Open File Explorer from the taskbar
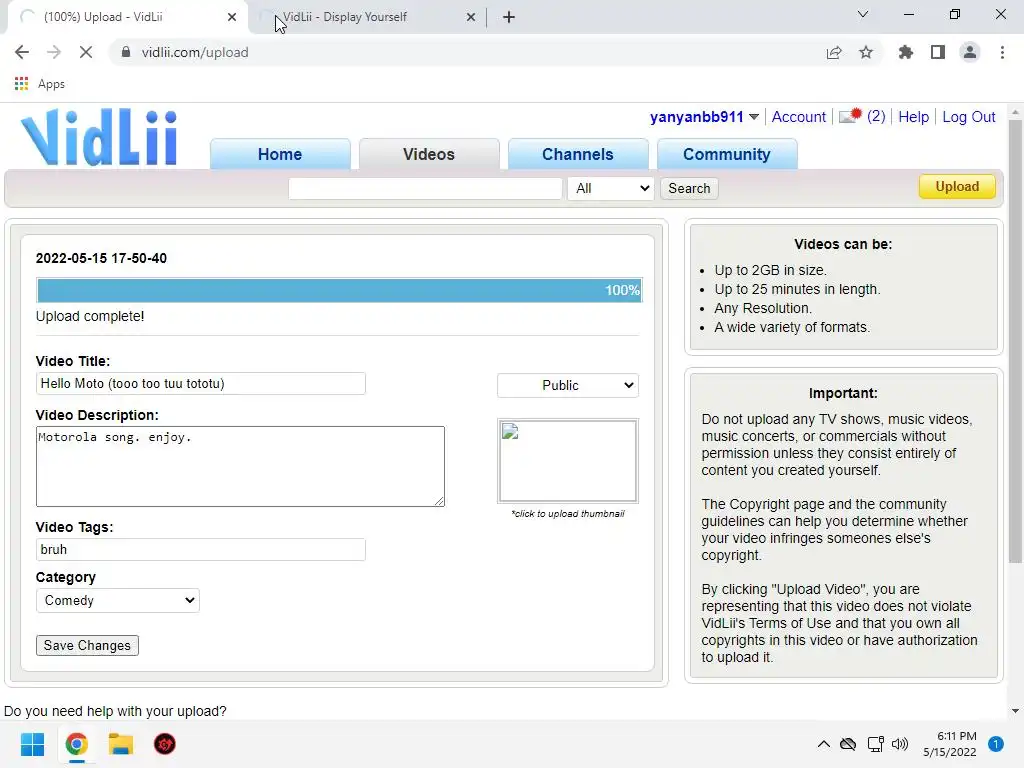1024x768 pixels. click(x=121, y=744)
